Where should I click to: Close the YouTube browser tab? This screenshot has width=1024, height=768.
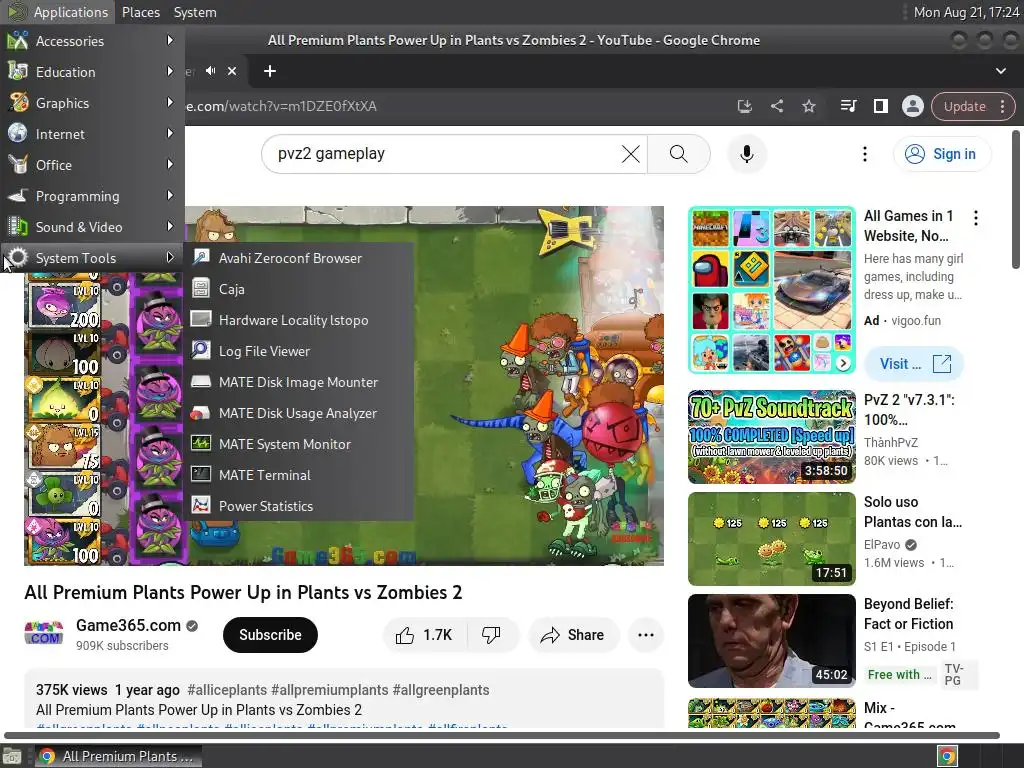tap(232, 71)
